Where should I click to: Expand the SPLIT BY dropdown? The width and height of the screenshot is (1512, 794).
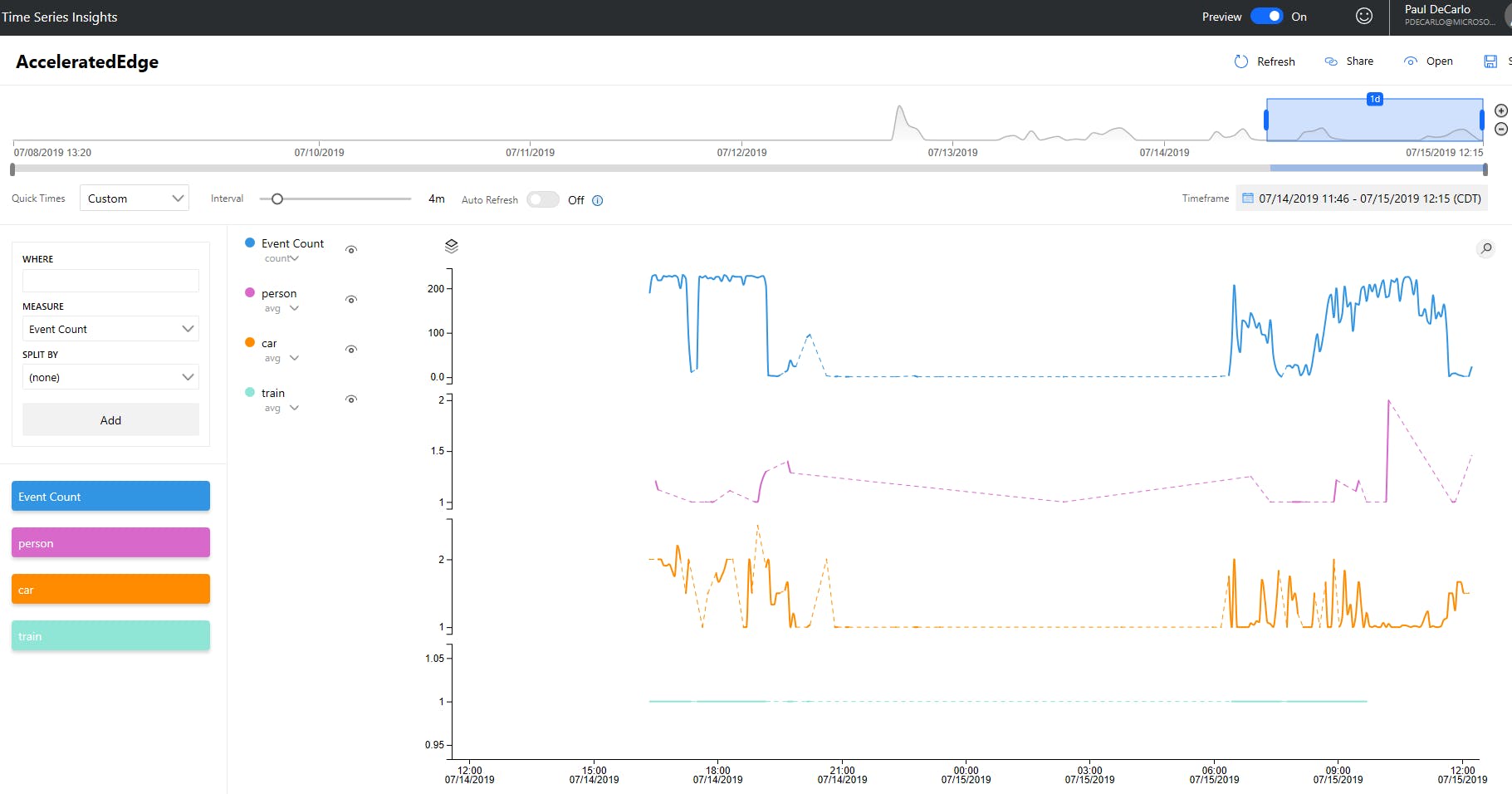(110, 377)
